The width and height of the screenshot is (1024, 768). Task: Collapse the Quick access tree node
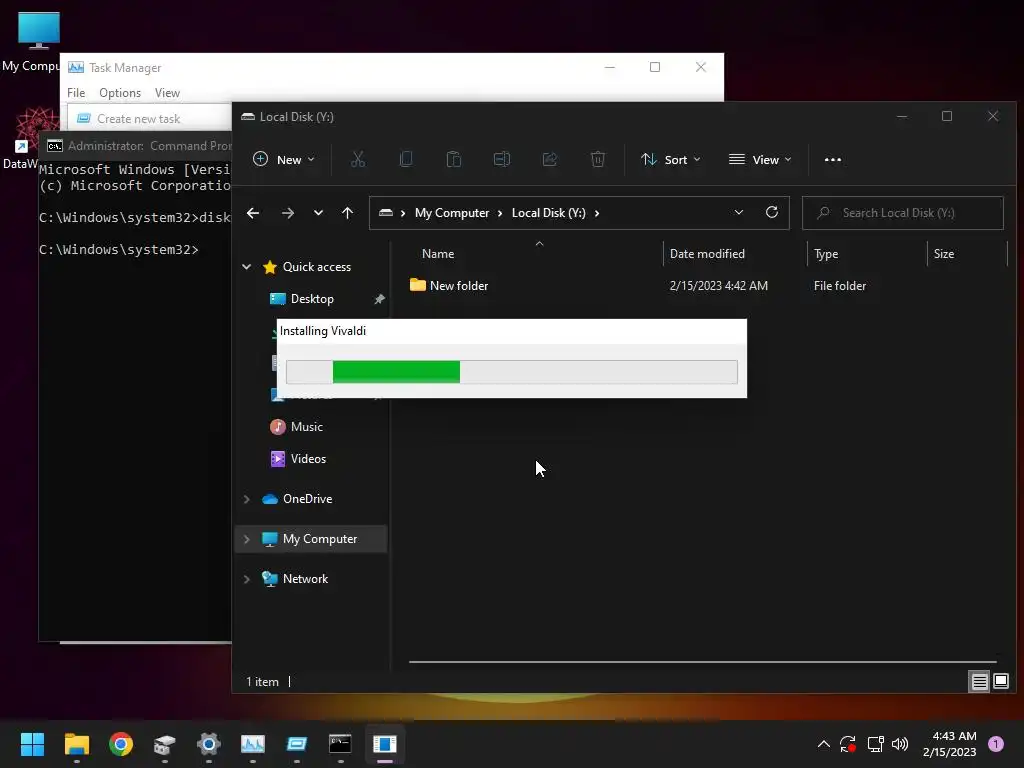pyautogui.click(x=247, y=267)
